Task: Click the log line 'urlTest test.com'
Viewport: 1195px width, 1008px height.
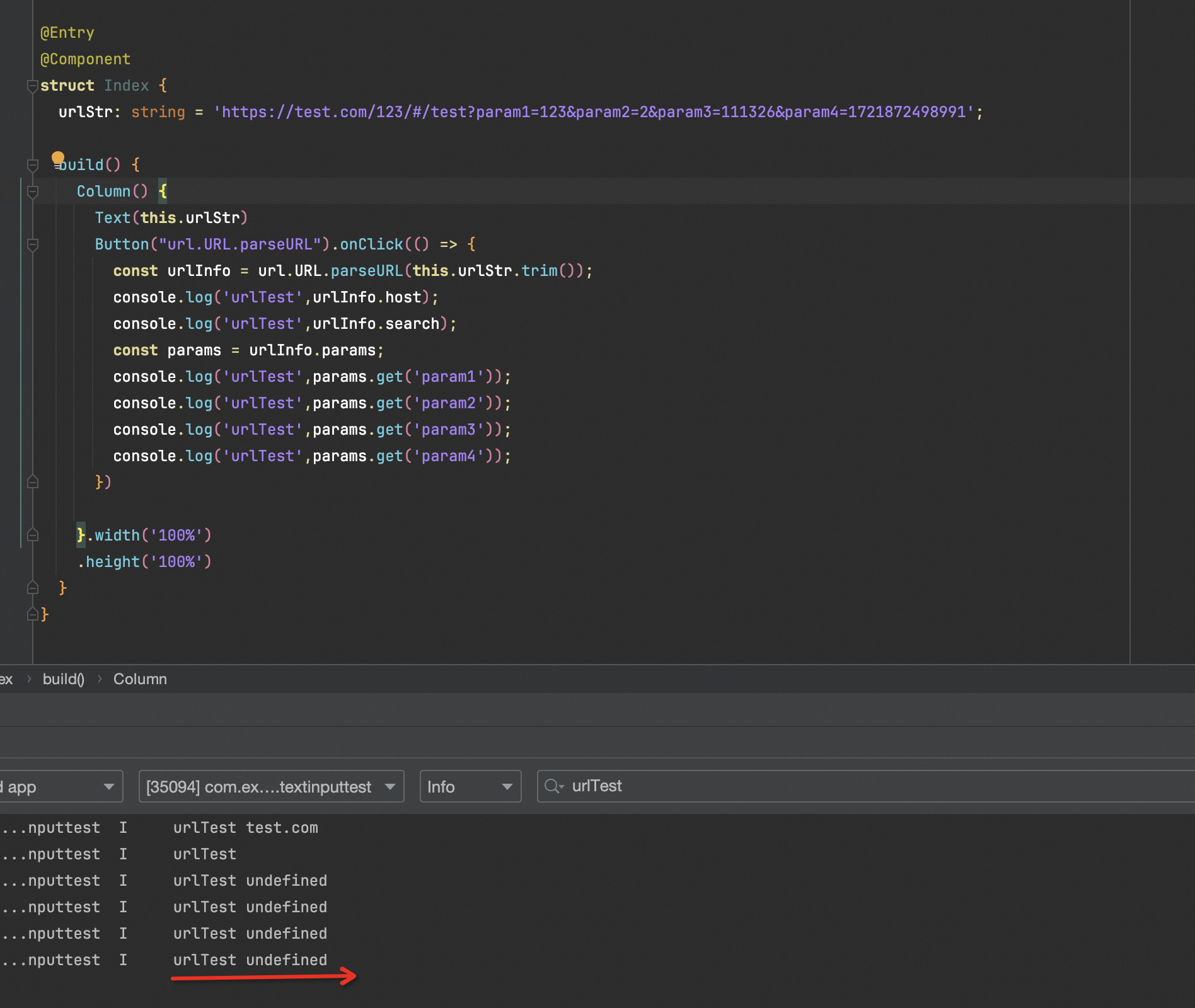Action: [246, 828]
